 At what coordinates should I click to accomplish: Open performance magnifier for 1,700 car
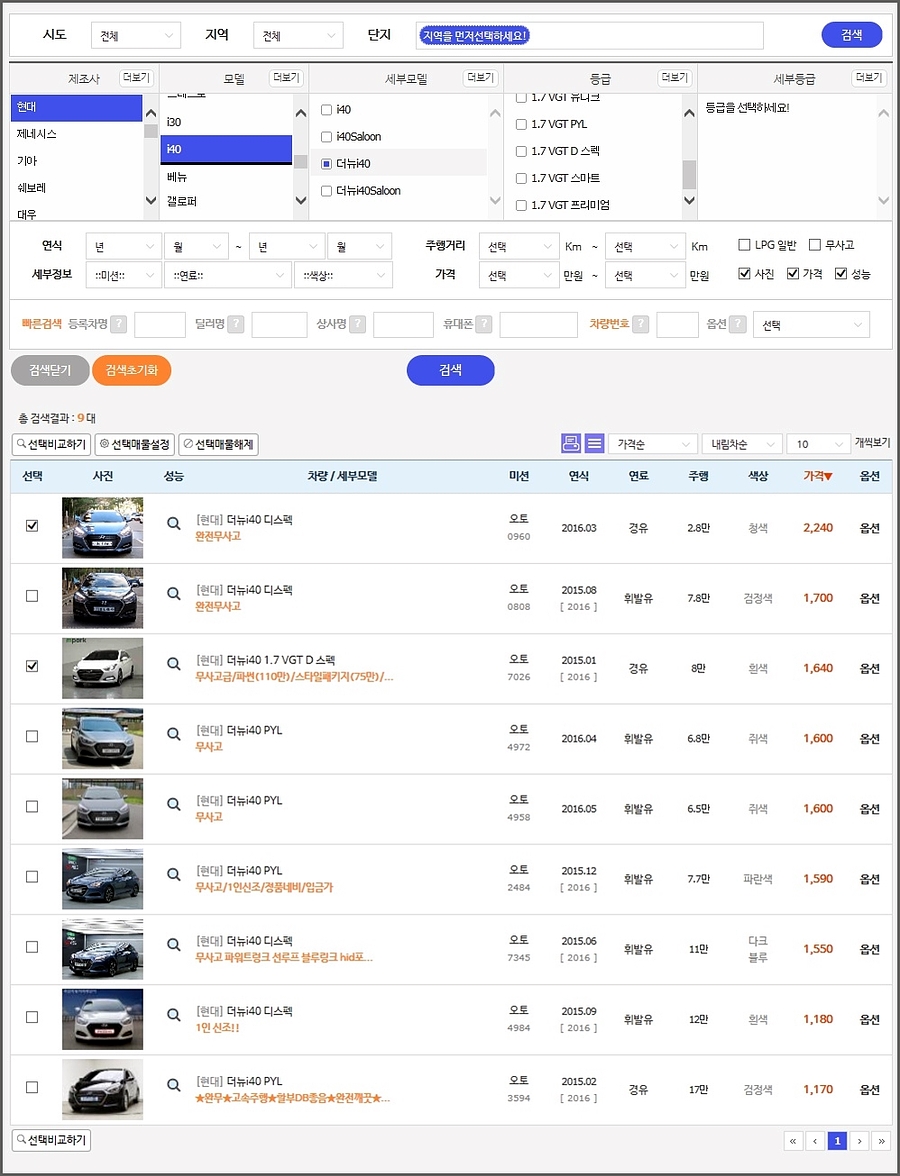click(173, 594)
